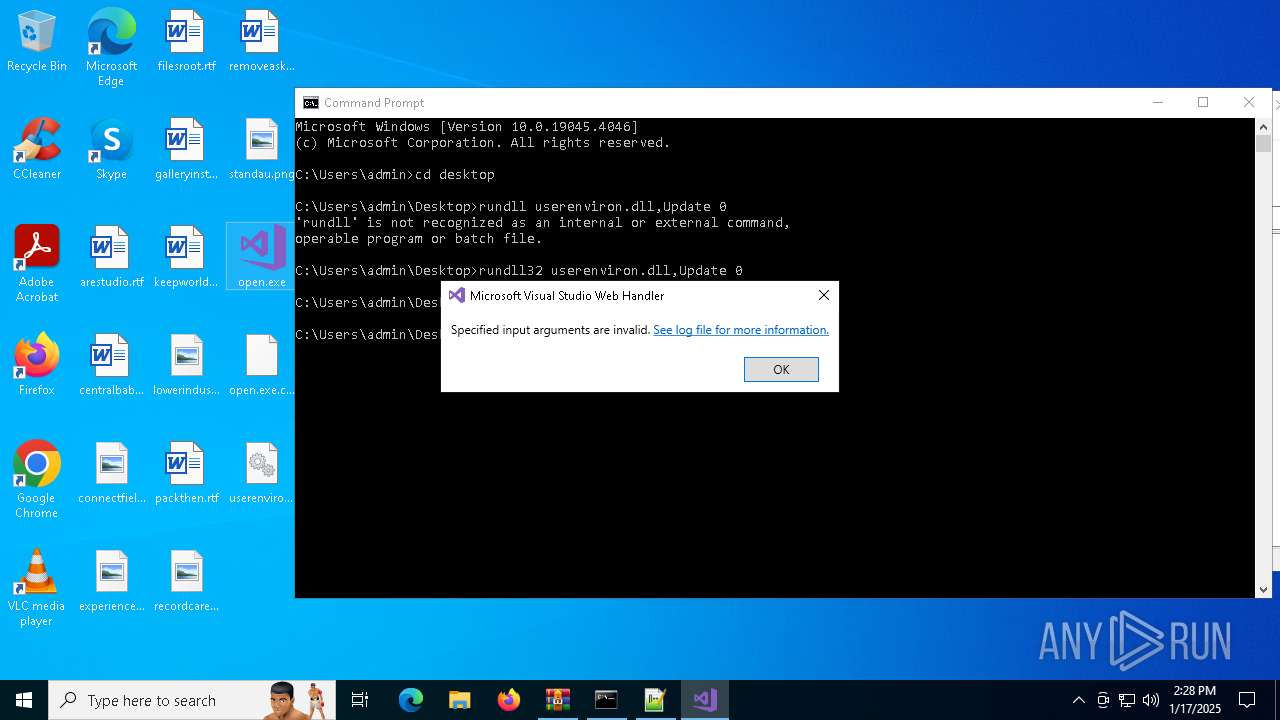The image size is (1280, 720).
Task: Click OK in the Web Handler dialog
Action: [781, 369]
